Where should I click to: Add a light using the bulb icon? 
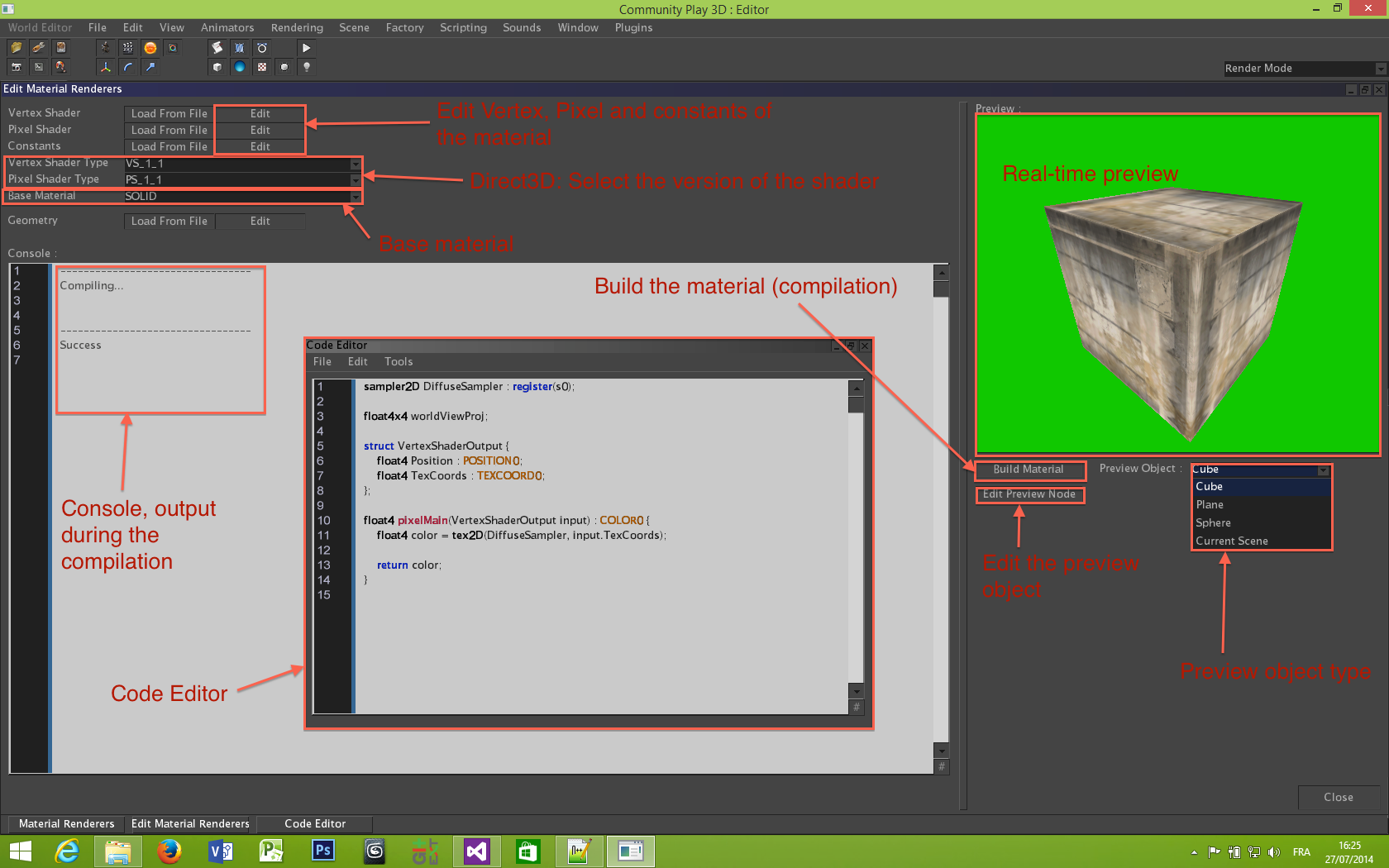[x=306, y=67]
